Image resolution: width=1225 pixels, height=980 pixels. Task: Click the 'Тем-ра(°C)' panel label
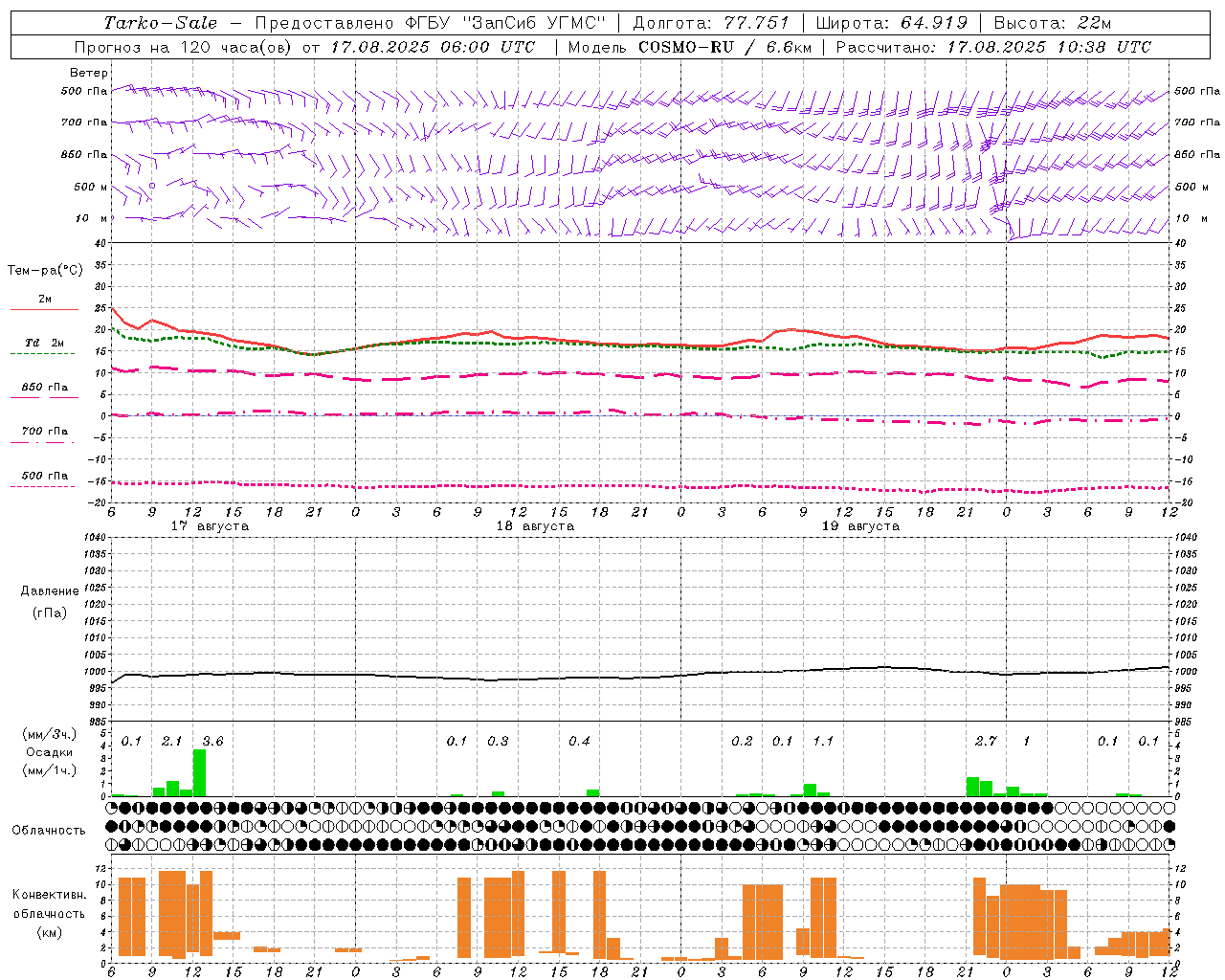pyautogui.click(x=45, y=271)
